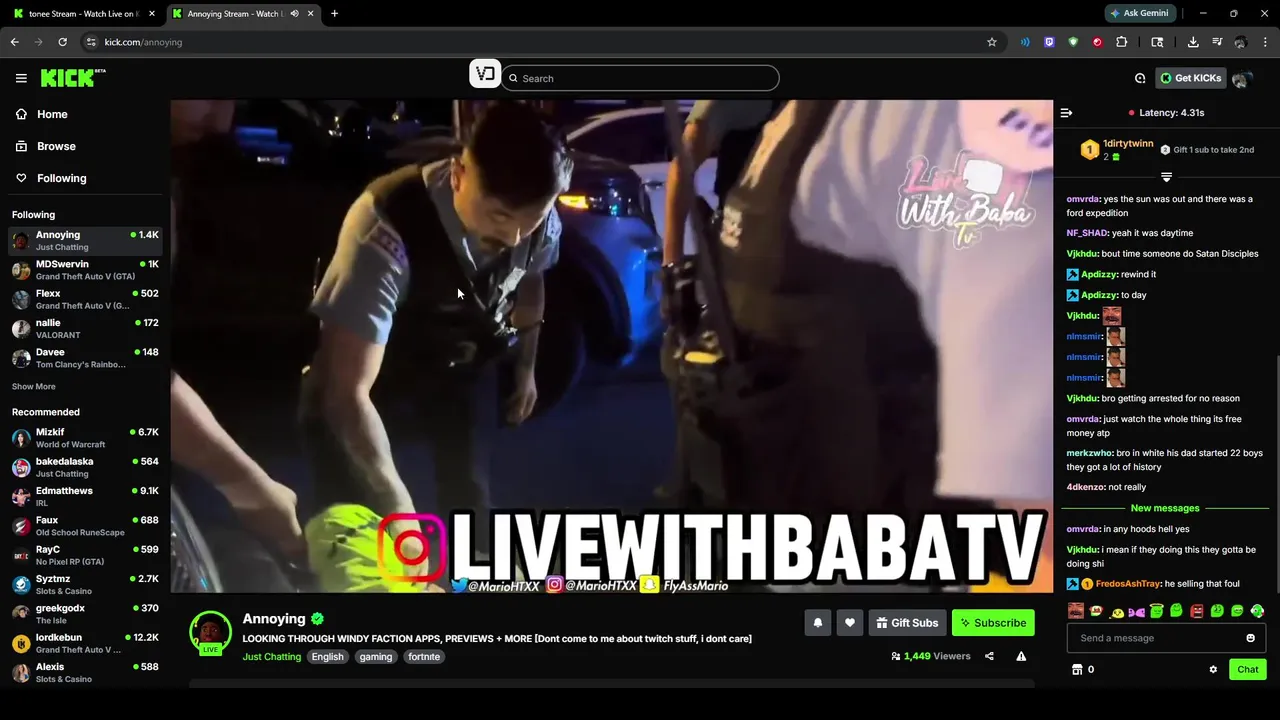Open the KICKs balance refresh icon
Screen dimensions: 1280x720
(1140, 78)
